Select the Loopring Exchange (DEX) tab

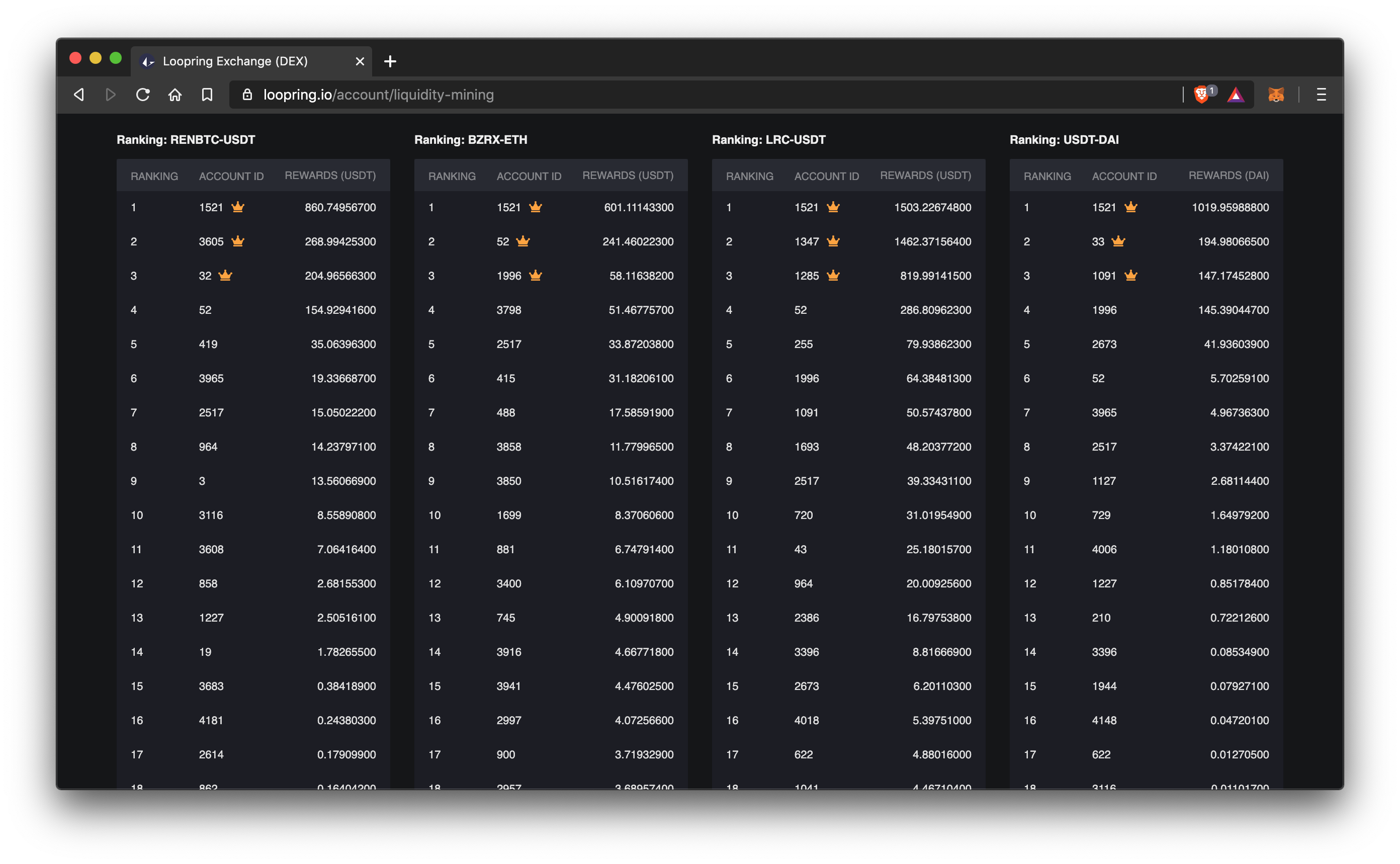(235, 61)
